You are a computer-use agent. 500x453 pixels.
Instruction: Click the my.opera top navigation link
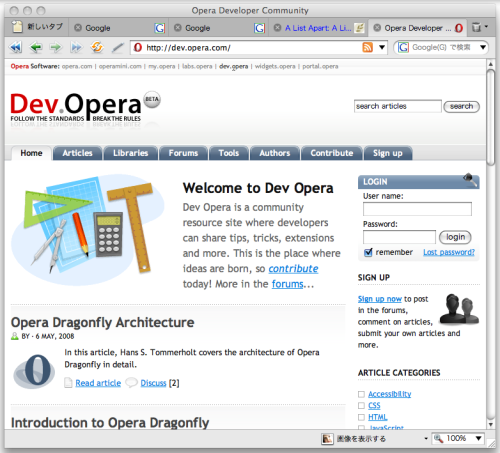point(162,66)
